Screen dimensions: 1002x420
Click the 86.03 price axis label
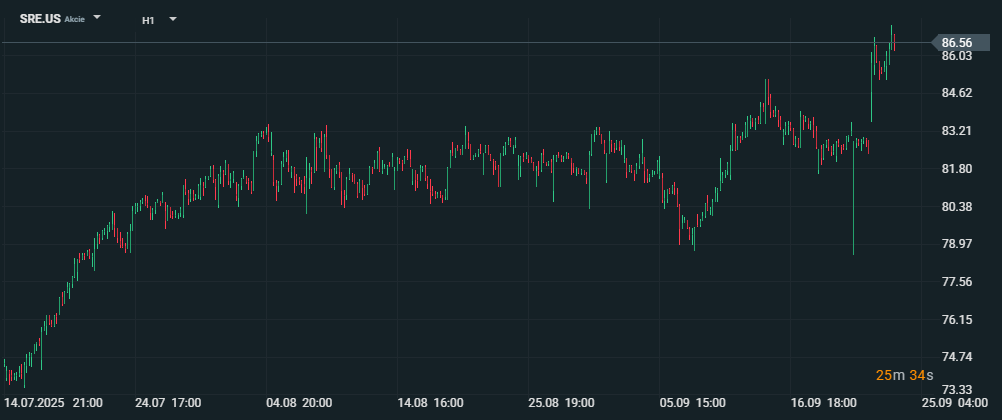coord(957,56)
